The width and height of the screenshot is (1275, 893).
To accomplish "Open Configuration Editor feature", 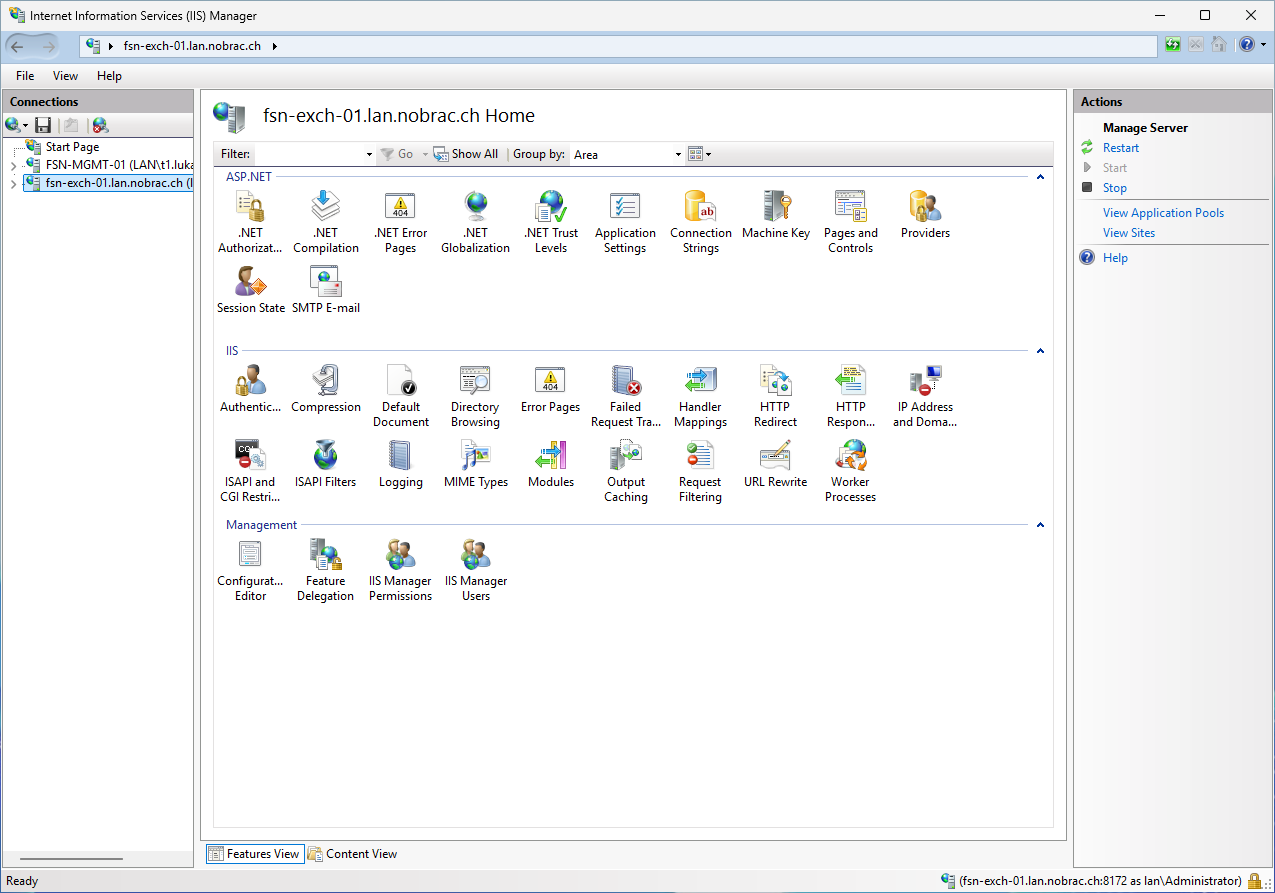I will (x=250, y=570).
